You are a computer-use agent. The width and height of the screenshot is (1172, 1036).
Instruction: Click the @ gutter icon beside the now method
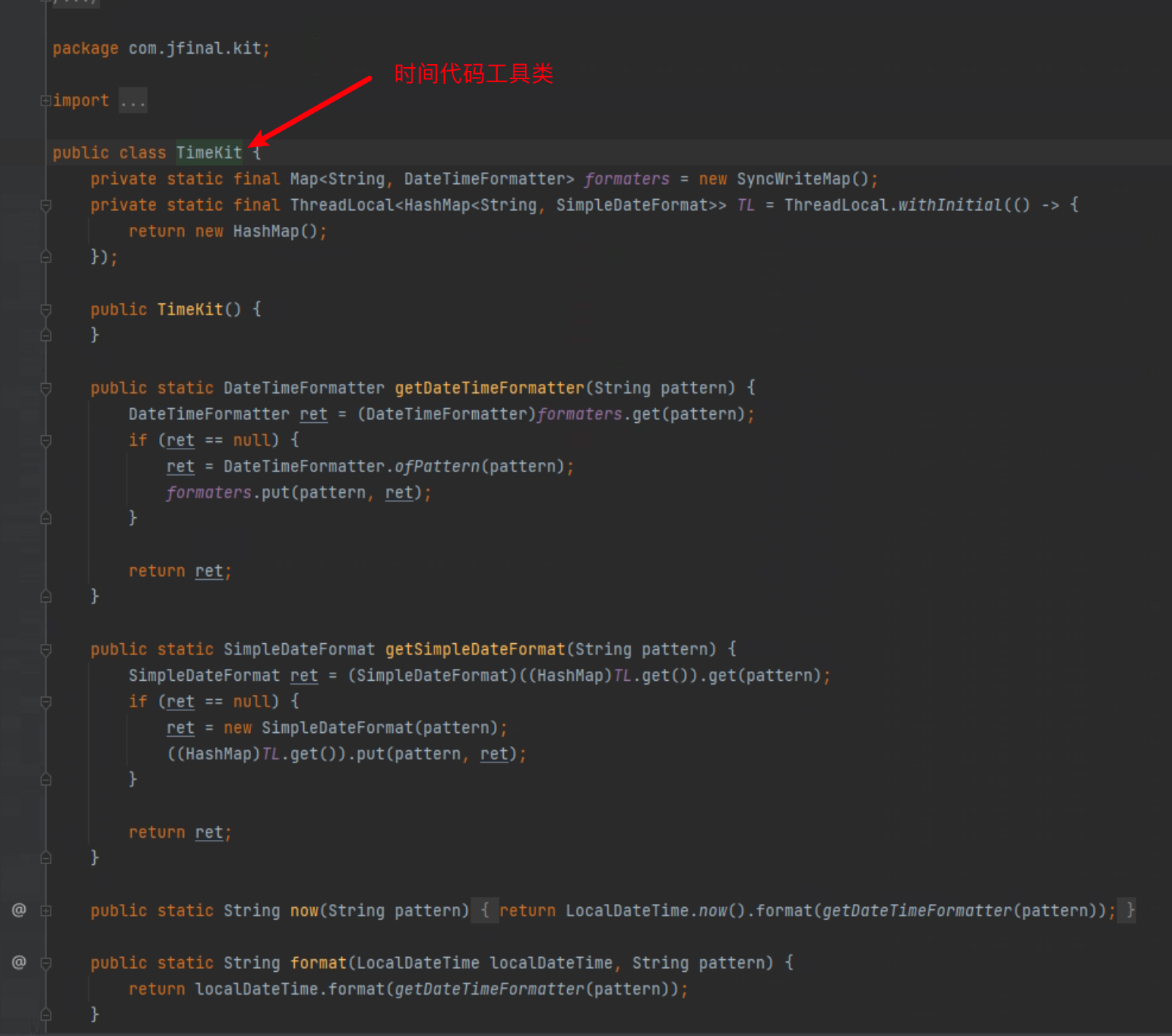[x=19, y=910]
